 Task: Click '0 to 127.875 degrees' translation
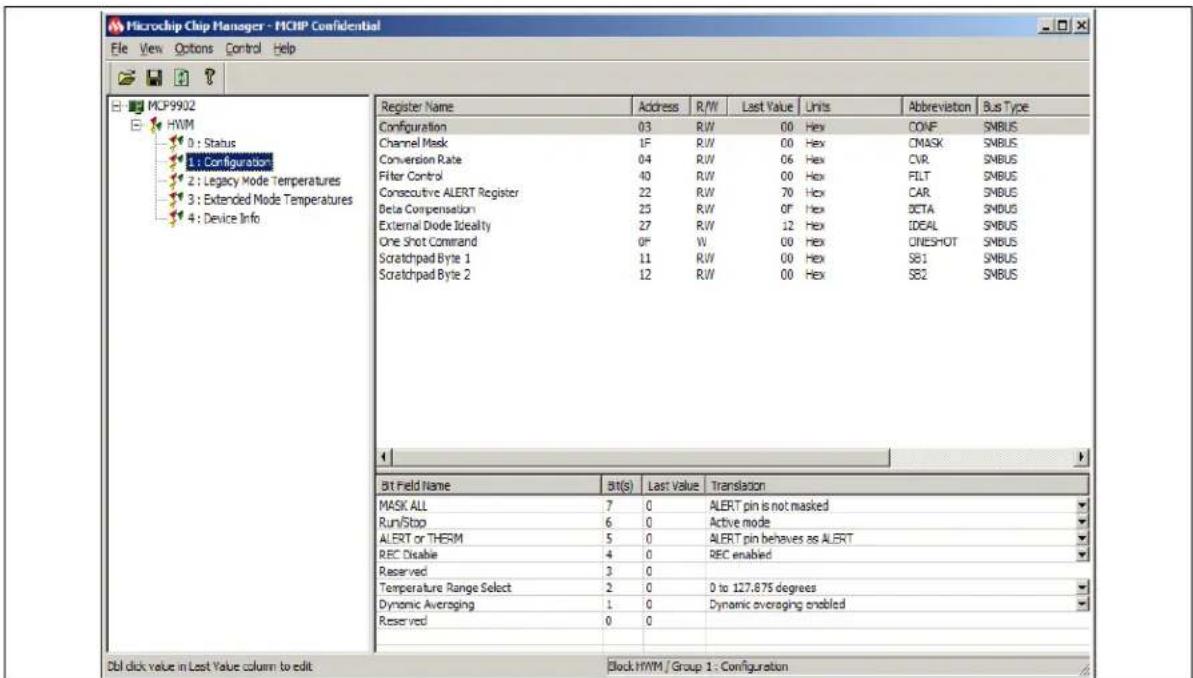pos(762,588)
